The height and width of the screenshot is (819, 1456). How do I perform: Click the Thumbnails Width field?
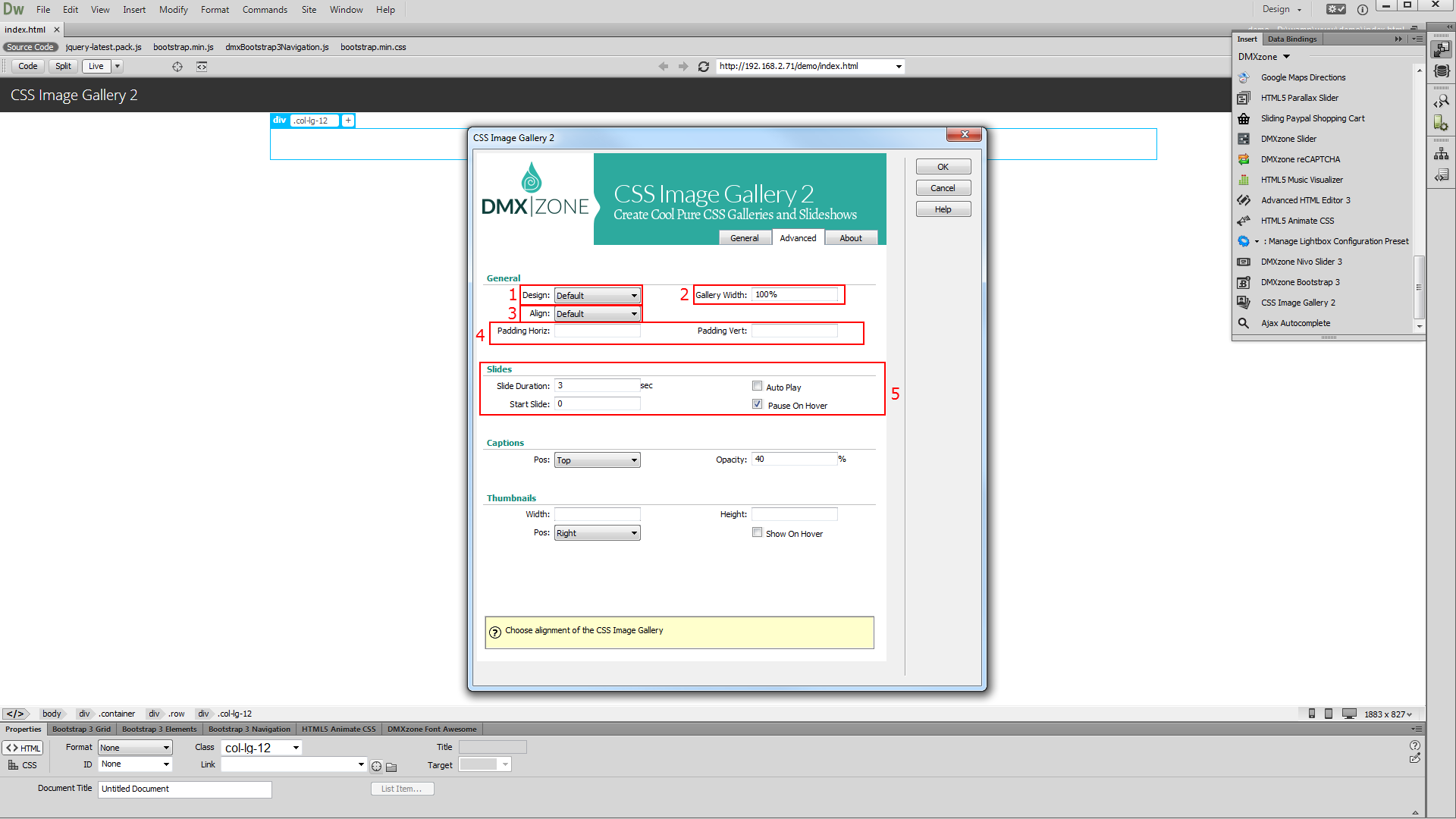coord(598,514)
